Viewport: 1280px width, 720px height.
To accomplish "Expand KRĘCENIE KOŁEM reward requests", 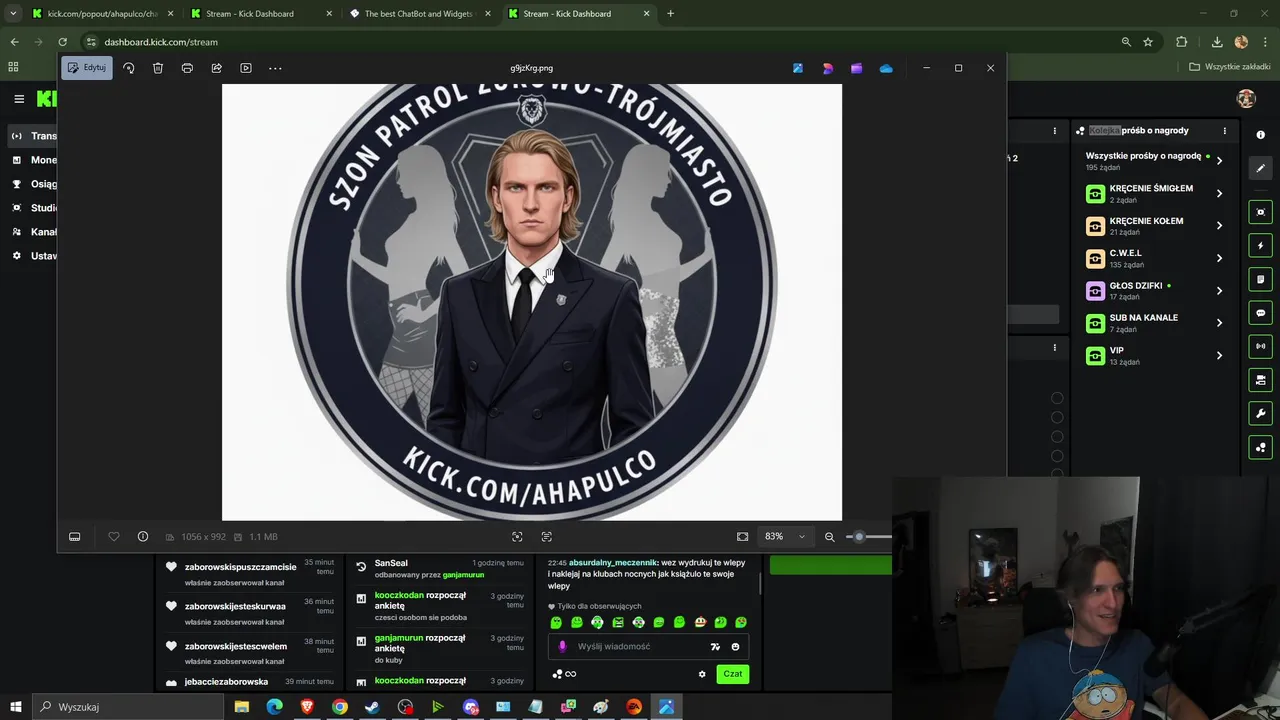I will click(1219, 226).
